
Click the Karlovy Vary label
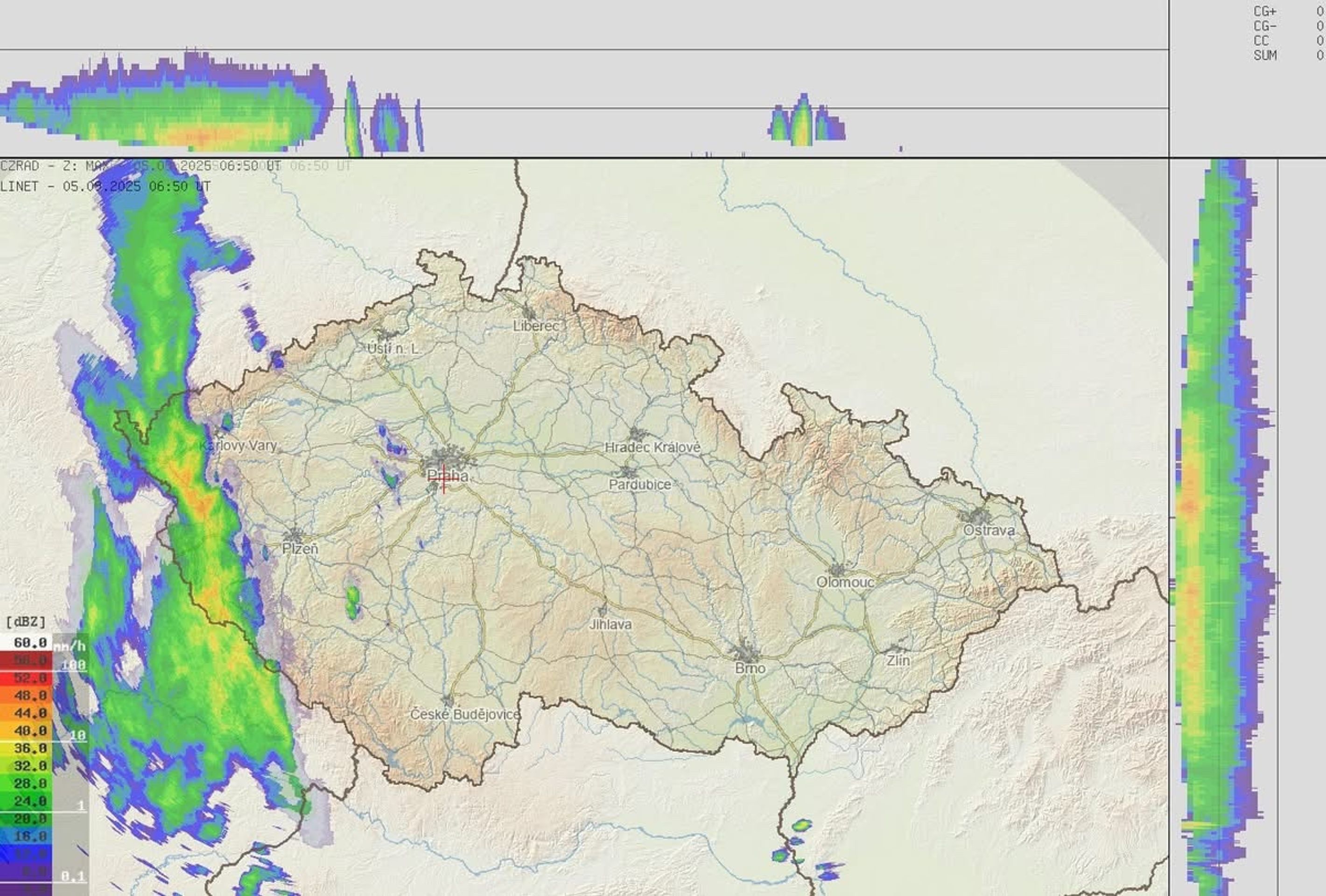click(239, 446)
